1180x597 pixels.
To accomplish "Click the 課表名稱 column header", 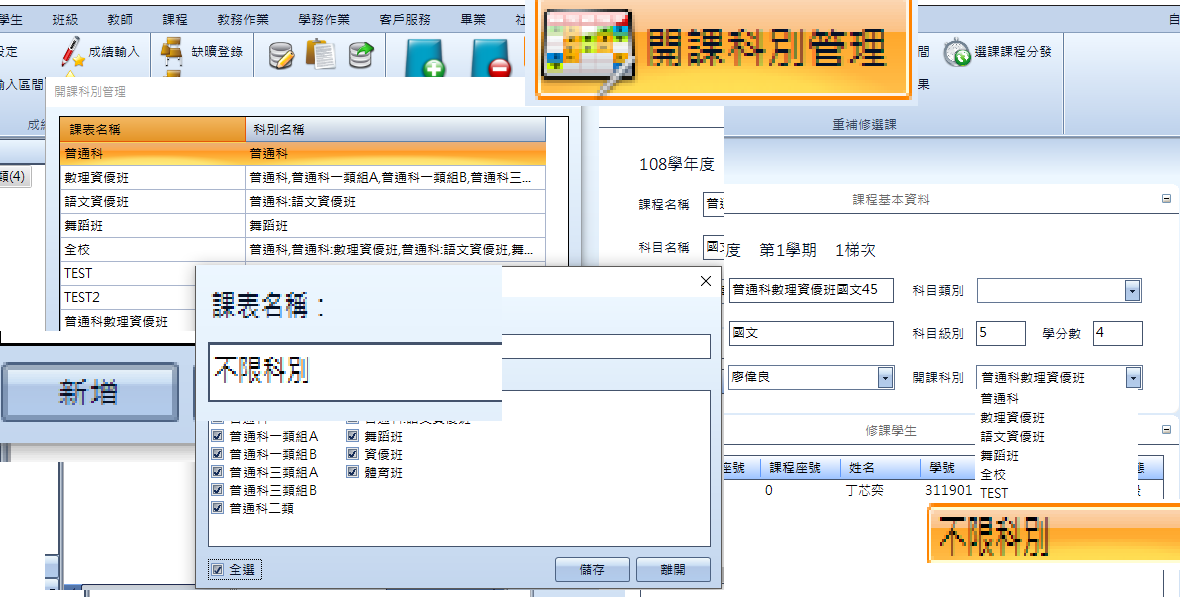I will (x=153, y=129).
